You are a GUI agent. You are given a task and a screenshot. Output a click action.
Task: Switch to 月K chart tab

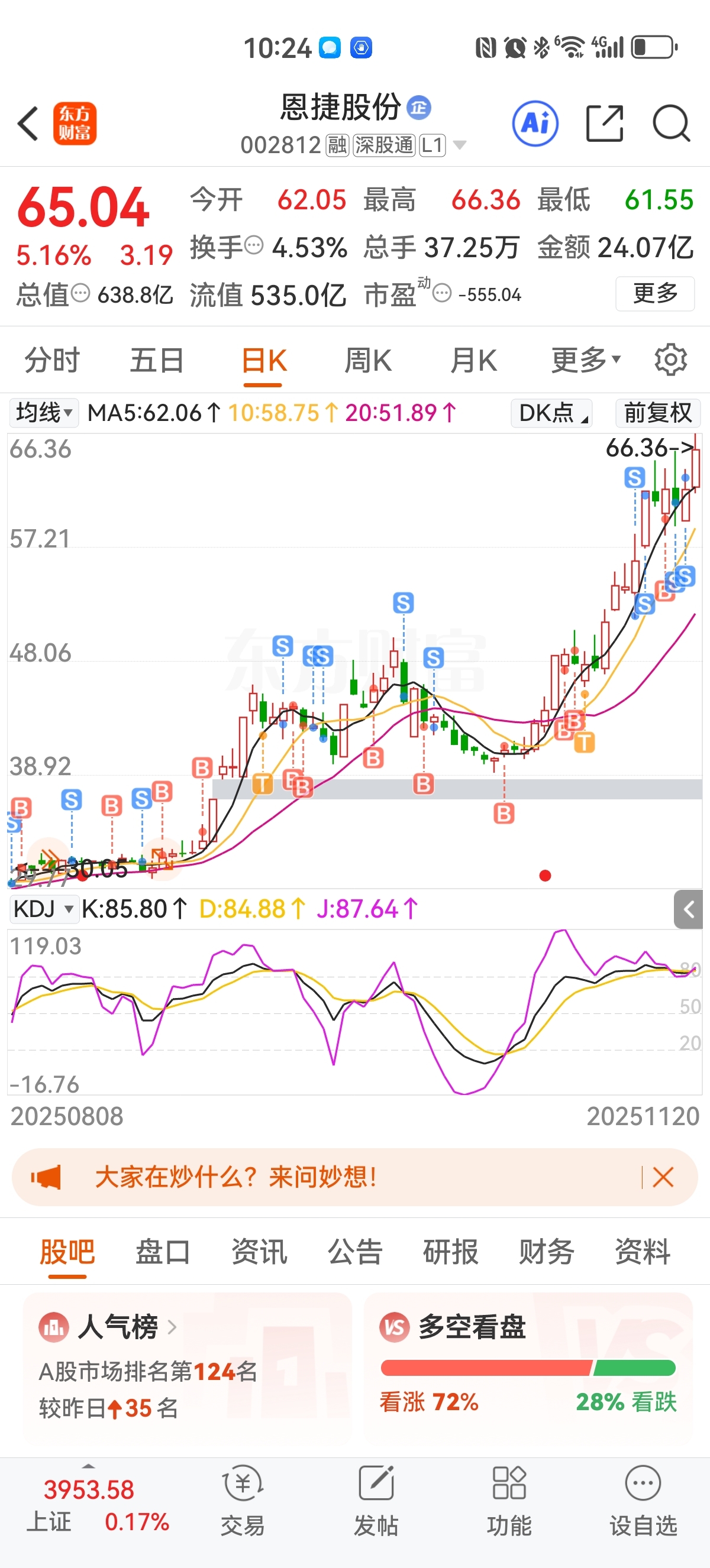pos(473,359)
